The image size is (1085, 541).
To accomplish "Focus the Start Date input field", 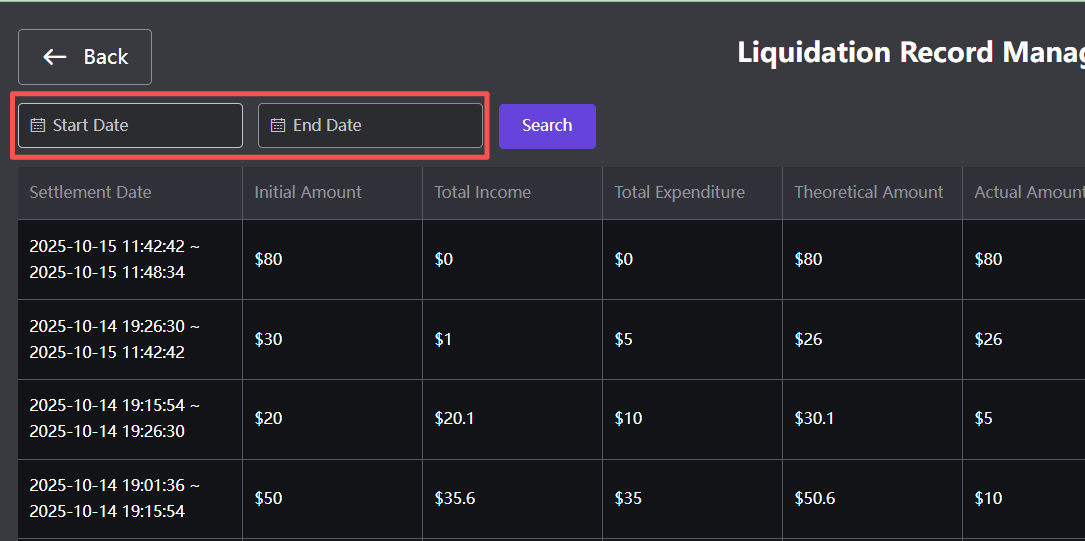I will 140,126.
